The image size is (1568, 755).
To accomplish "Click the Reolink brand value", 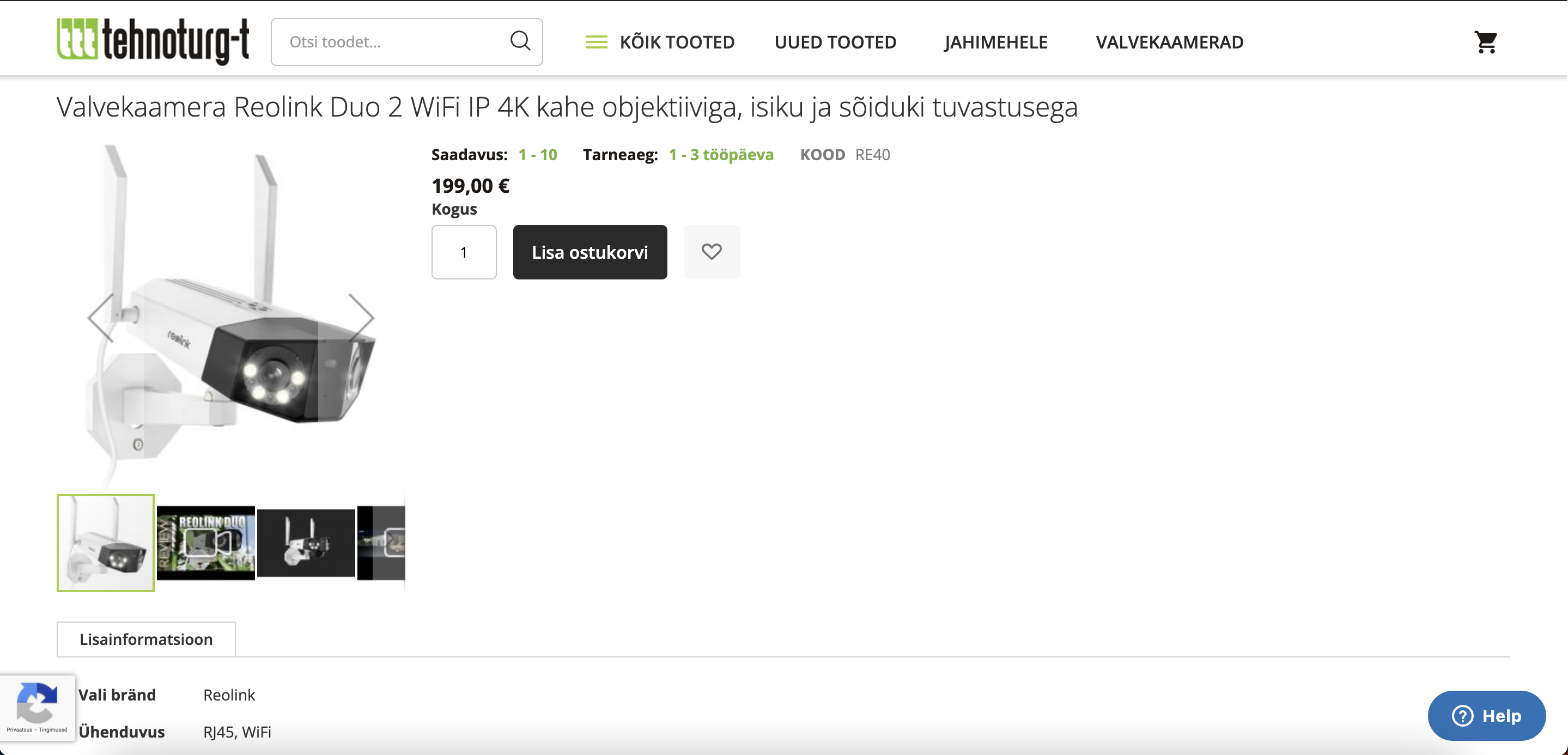I will pyautogui.click(x=229, y=695).
